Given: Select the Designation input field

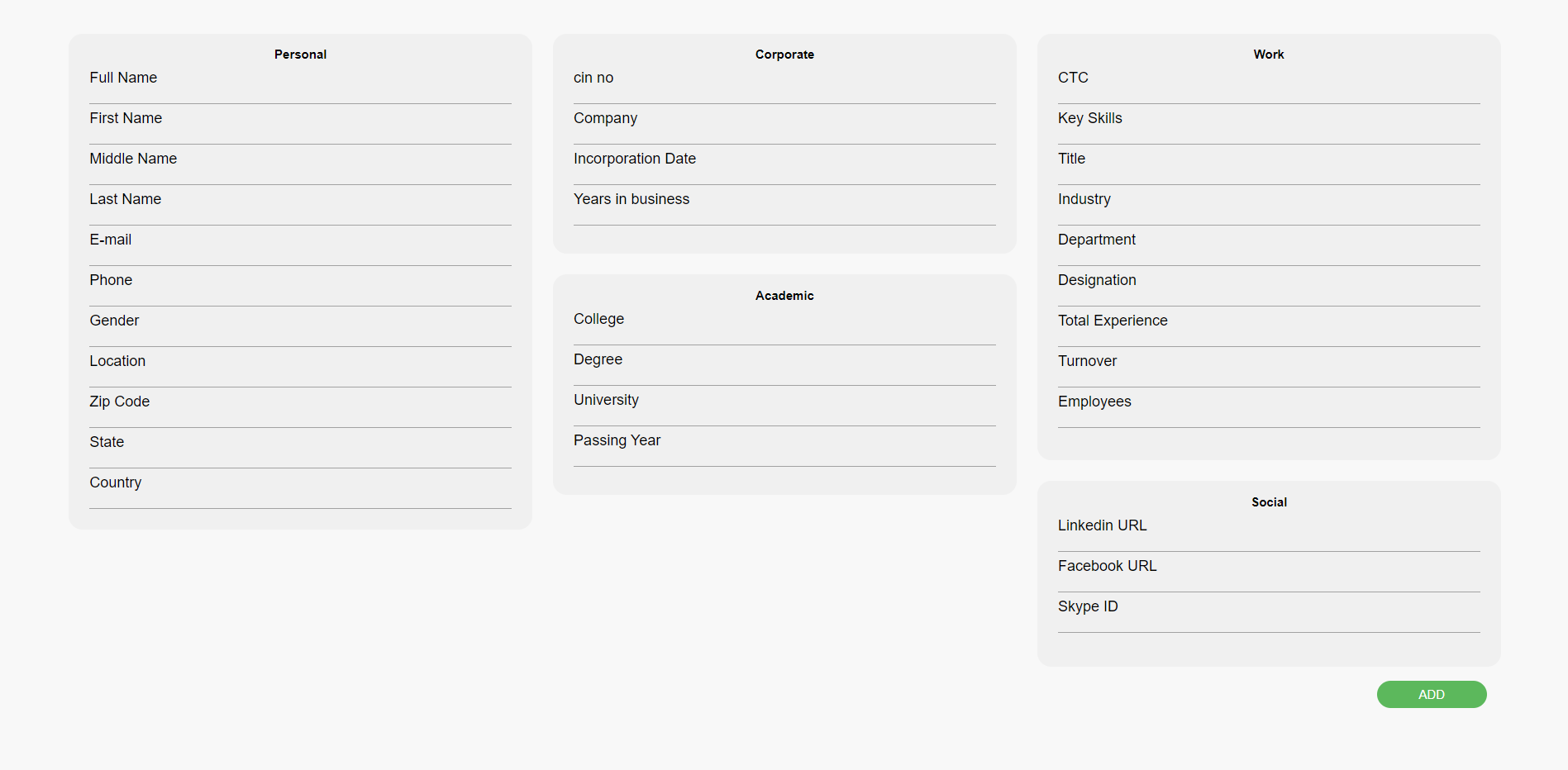Looking at the screenshot, I should [1268, 286].
